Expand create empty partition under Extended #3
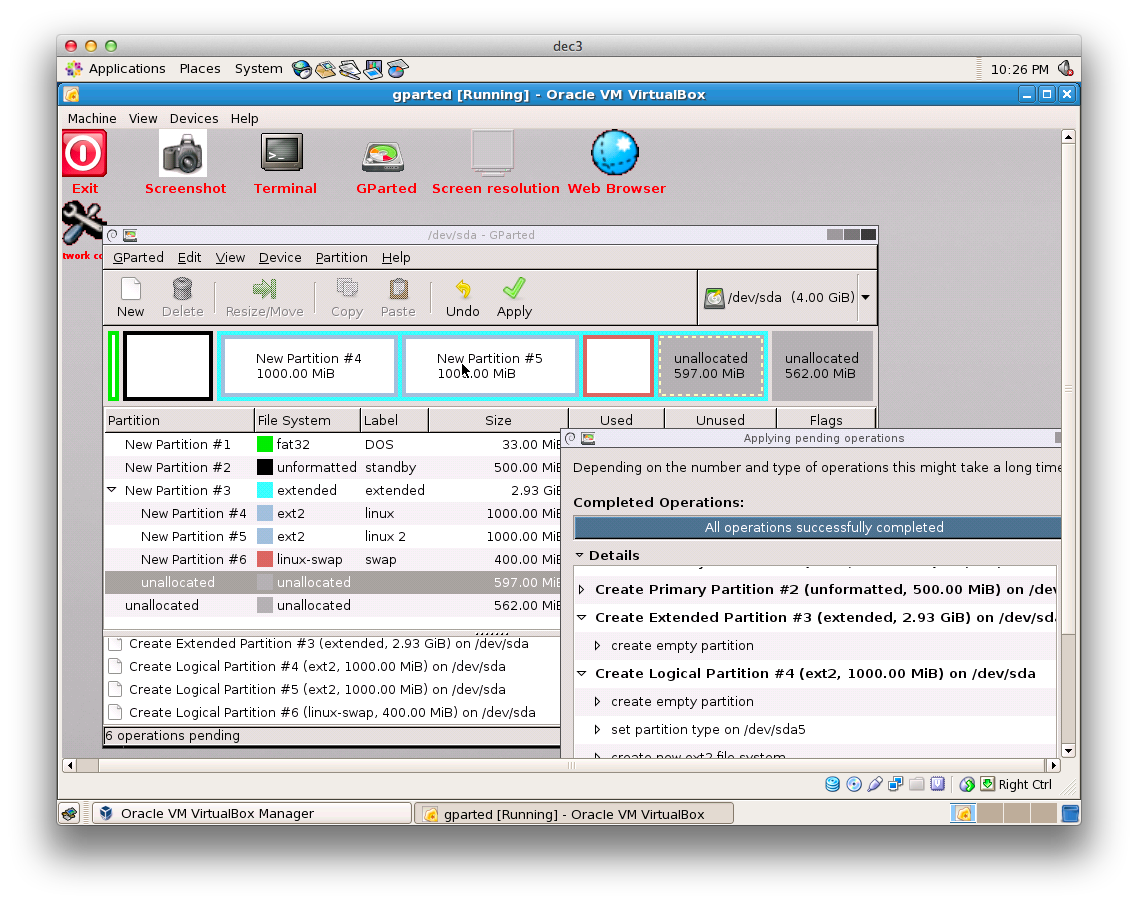Viewport: 1138px width, 904px height. pos(597,646)
